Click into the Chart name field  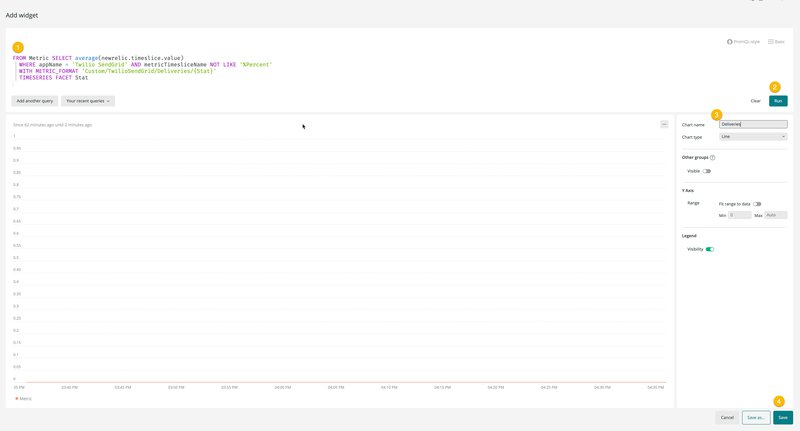pyautogui.click(x=753, y=124)
